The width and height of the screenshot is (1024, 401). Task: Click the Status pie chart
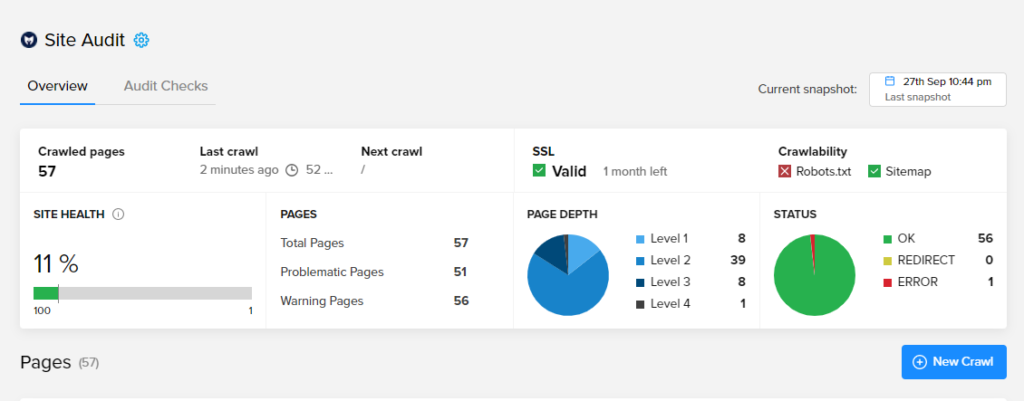(814, 275)
